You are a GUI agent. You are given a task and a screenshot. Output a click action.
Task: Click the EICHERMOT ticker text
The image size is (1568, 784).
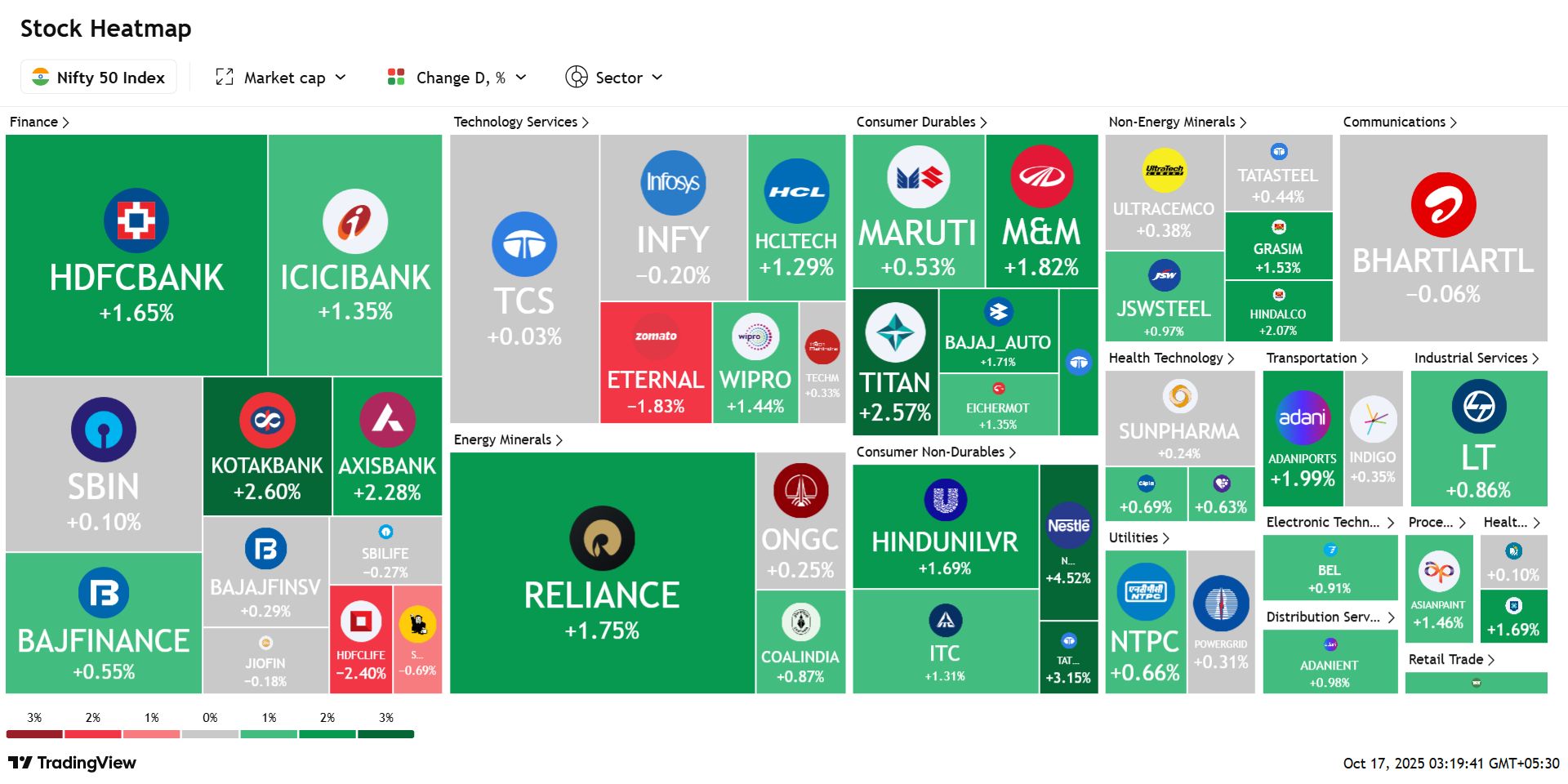pos(998,408)
